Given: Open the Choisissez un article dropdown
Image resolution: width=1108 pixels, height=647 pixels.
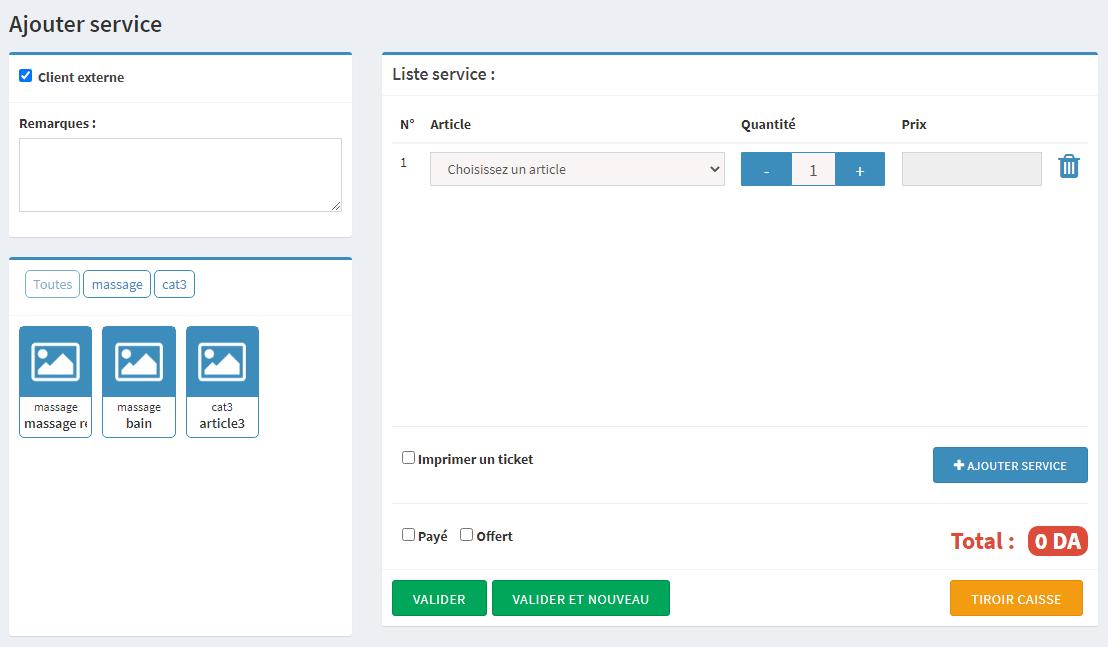Looking at the screenshot, I should pyautogui.click(x=577, y=169).
